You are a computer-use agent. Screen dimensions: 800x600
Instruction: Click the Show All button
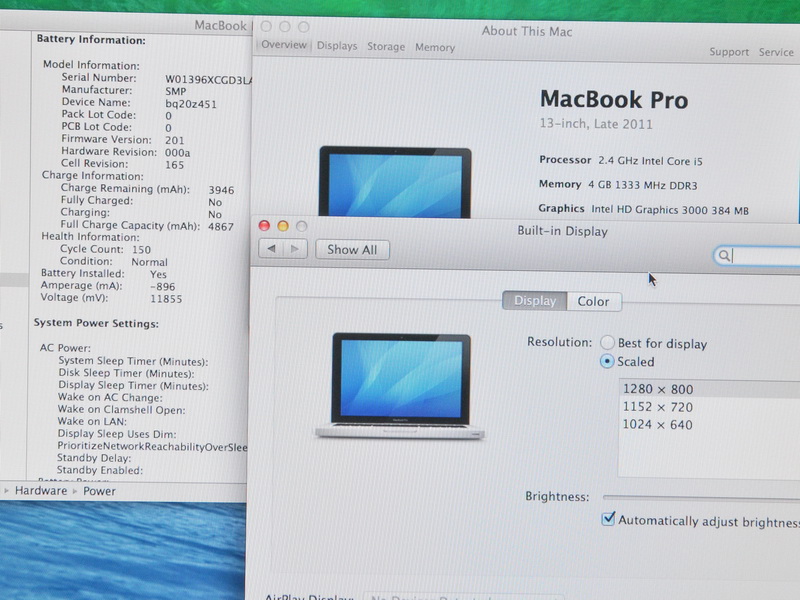coord(352,250)
